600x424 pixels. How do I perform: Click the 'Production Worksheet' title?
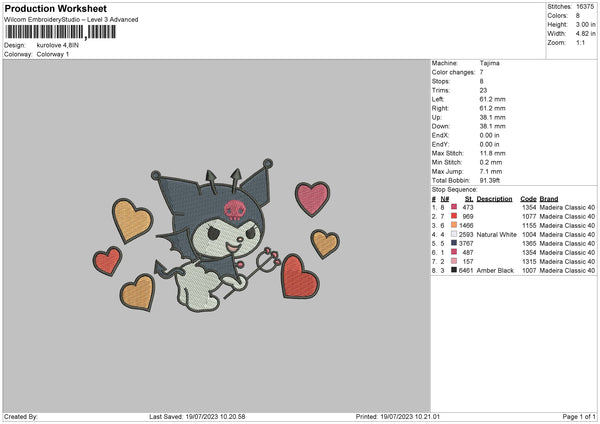pyautogui.click(x=55, y=8)
